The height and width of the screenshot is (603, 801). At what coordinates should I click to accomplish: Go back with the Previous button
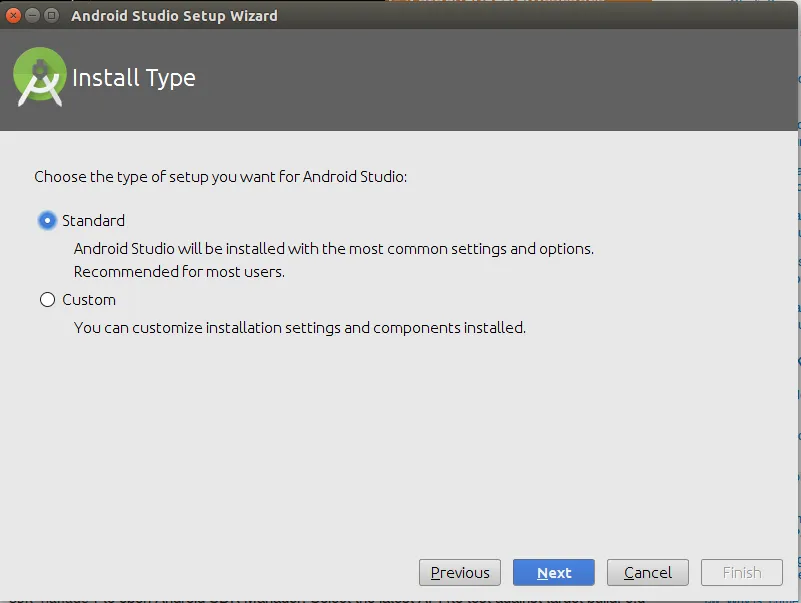pos(460,573)
